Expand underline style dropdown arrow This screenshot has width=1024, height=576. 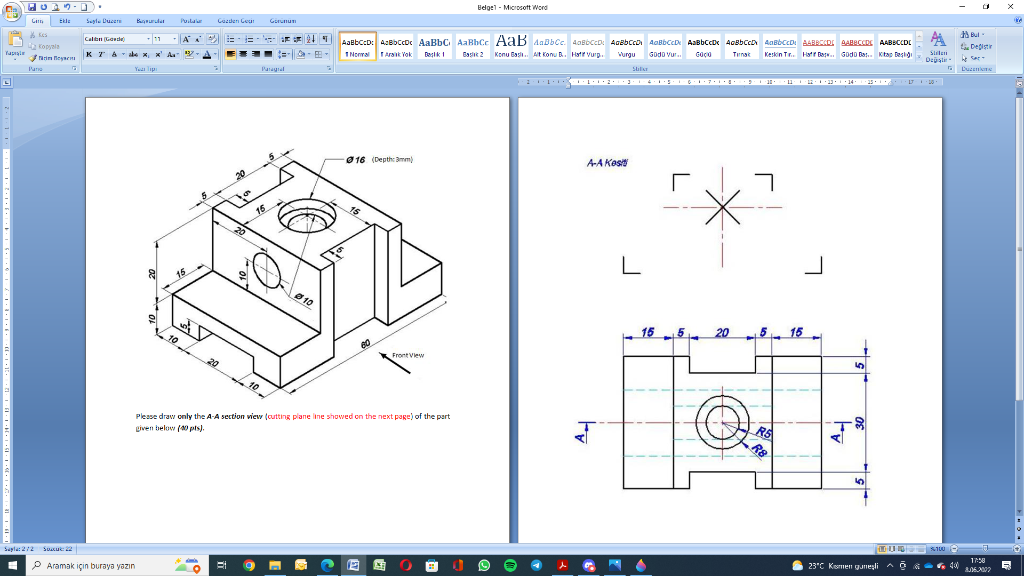(123, 55)
